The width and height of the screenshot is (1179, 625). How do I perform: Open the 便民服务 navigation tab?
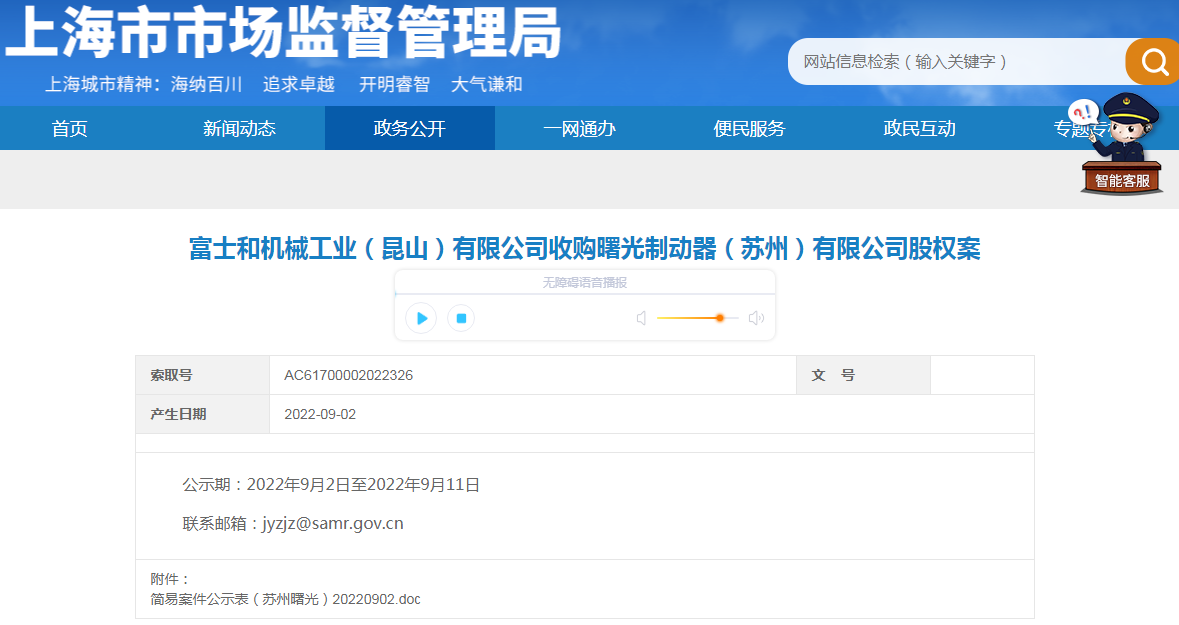[749, 129]
